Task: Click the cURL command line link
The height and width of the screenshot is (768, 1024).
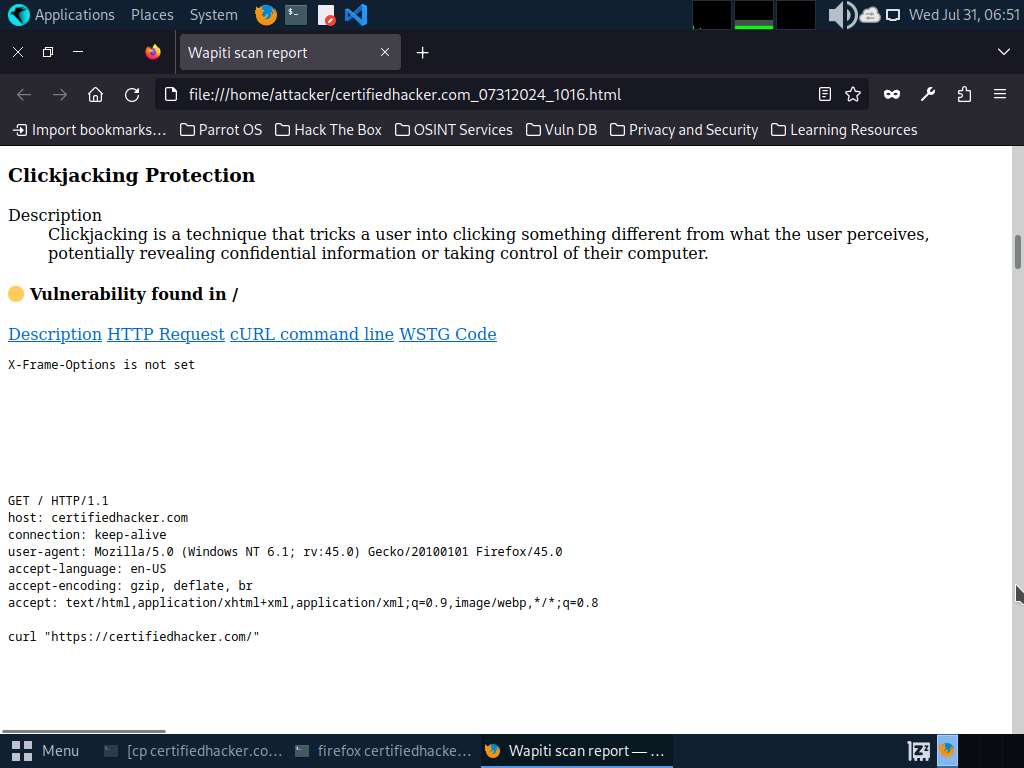Action: tap(312, 334)
